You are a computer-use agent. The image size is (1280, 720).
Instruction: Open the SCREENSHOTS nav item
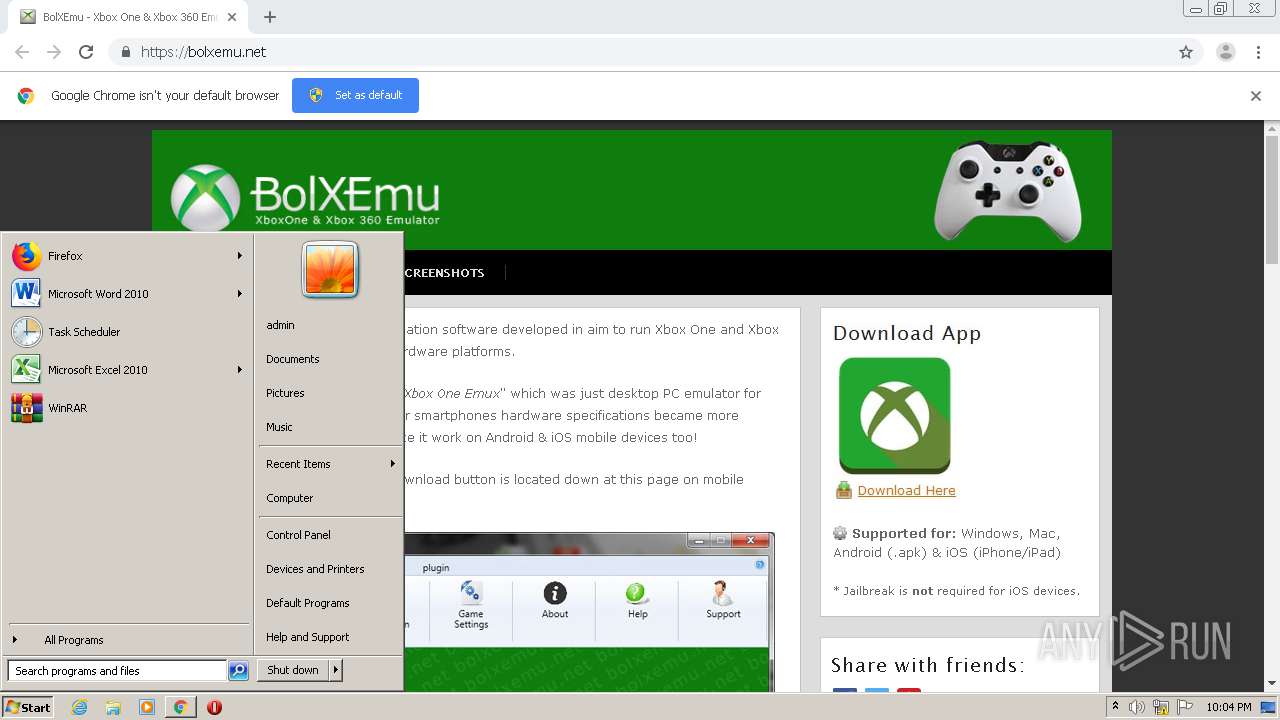pyautogui.click(x=445, y=273)
